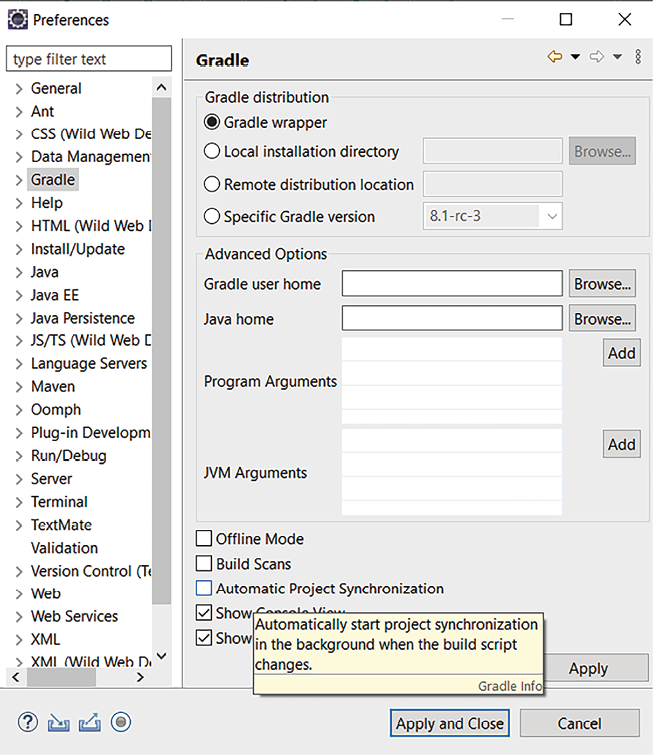Click the Export preferences icon
Image resolution: width=653 pixels, height=755 pixels.
tap(89, 722)
